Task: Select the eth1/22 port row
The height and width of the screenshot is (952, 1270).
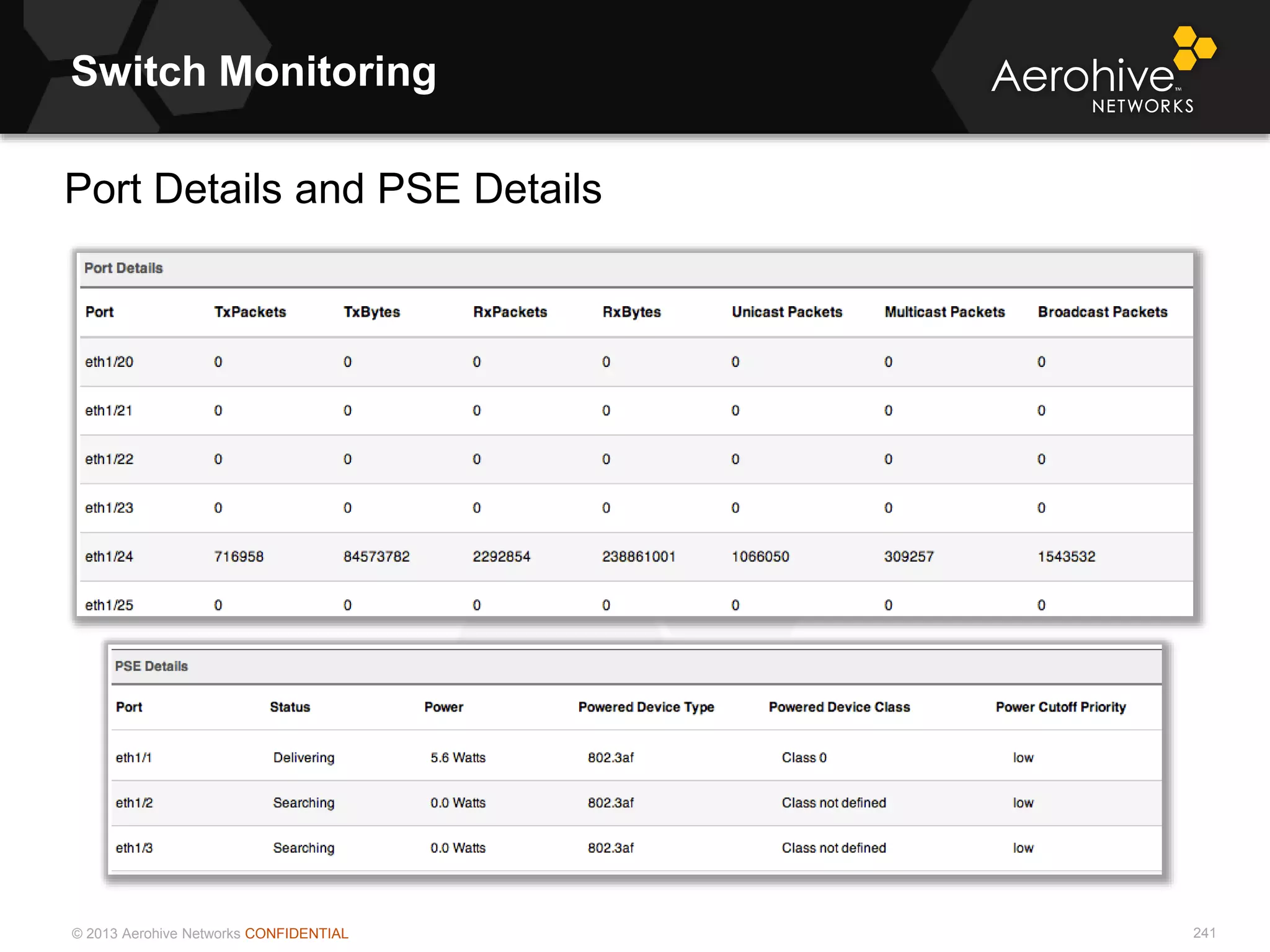Action: coord(636,459)
